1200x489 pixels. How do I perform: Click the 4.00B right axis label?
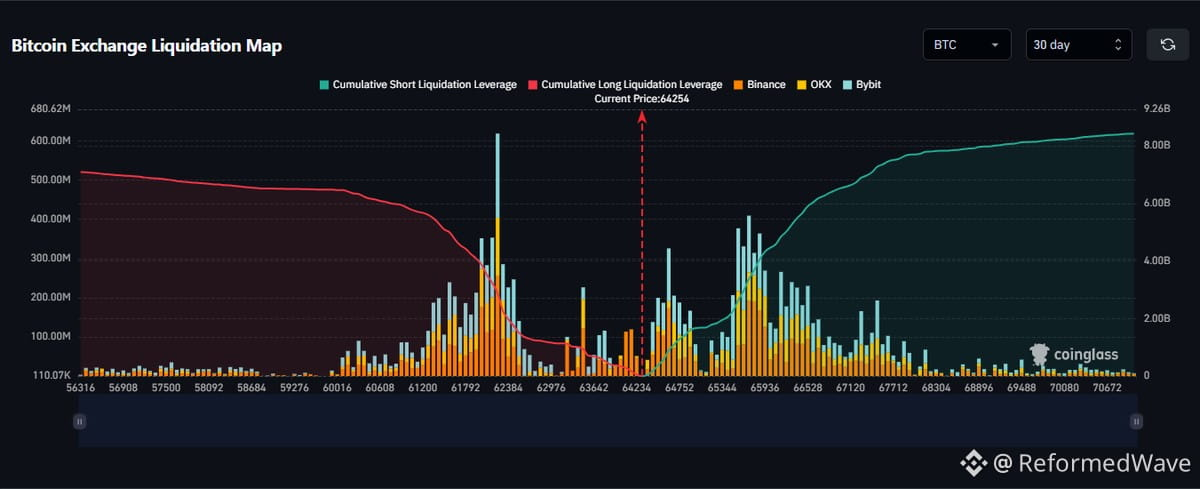click(1156, 261)
